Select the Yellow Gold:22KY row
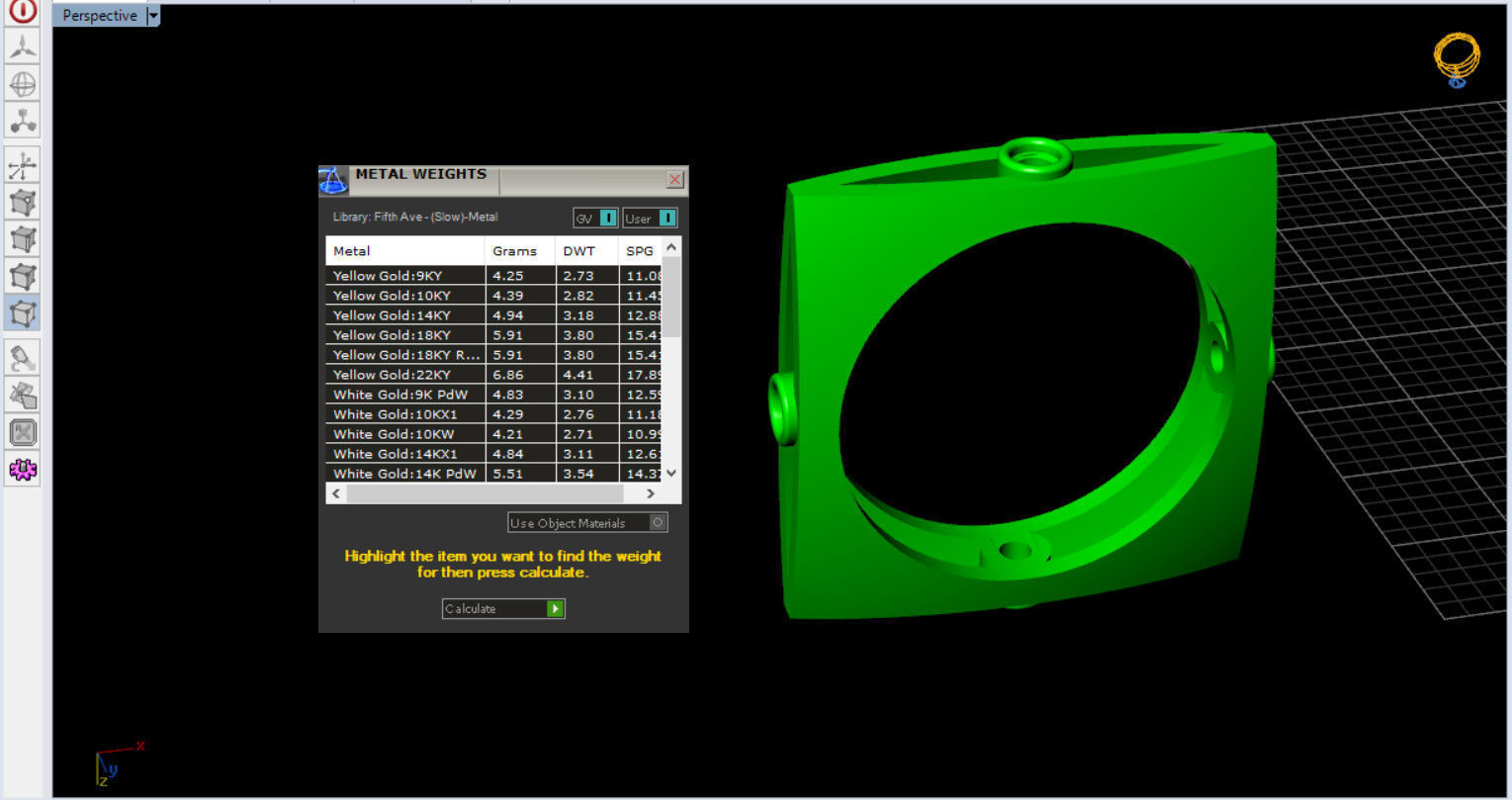Image resolution: width=1512 pixels, height=800 pixels. click(x=494, y=374)
